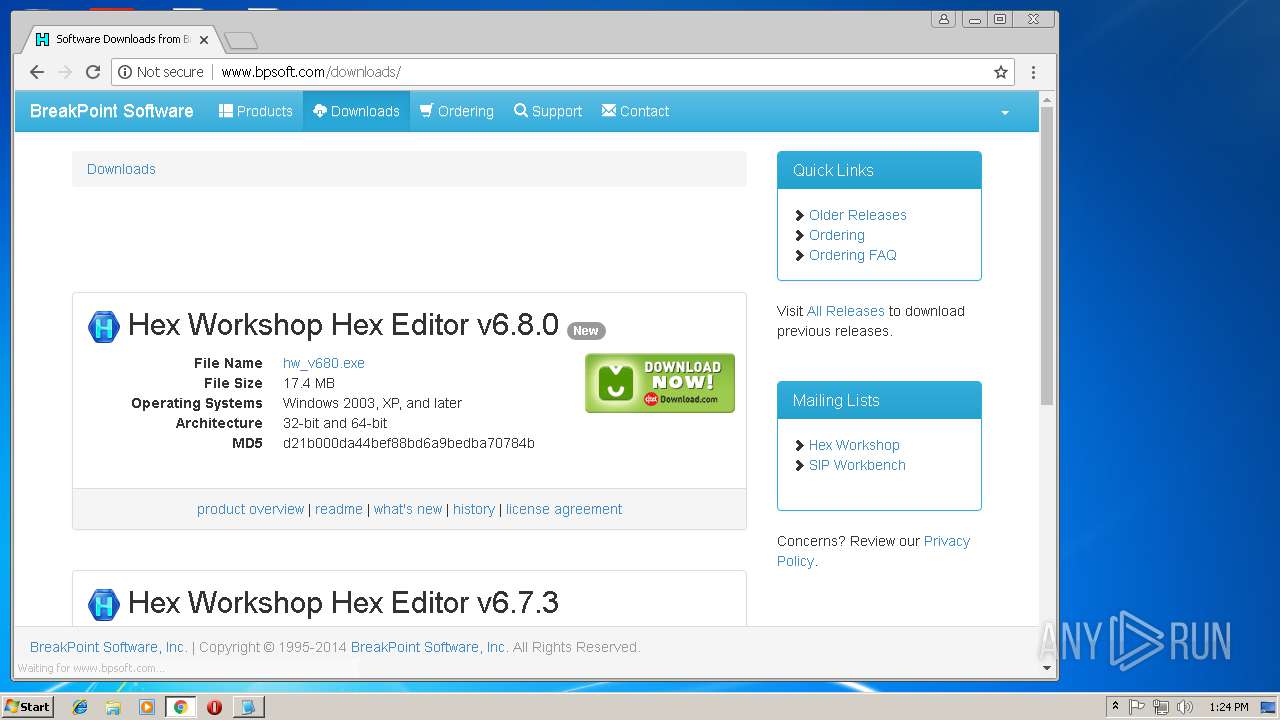This screenshot has height=720, width=1280.
Task: Switch to Chrome taskbar icon
Action: (x=180, y=707)
